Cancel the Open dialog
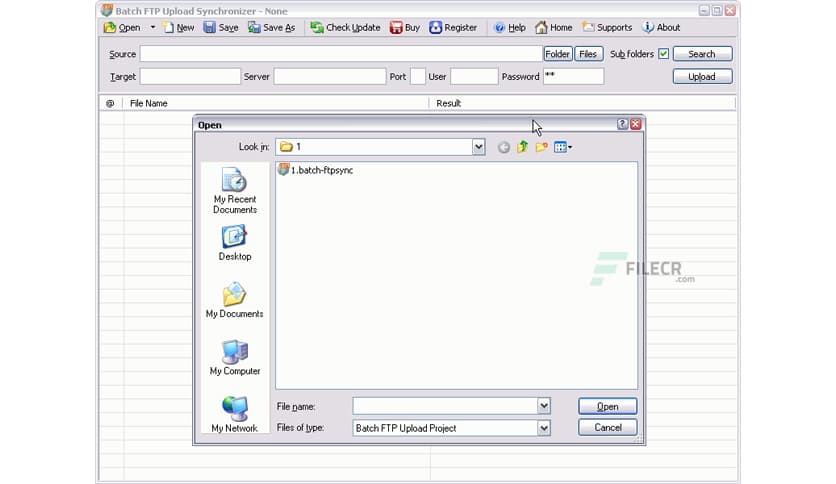Viewport: 836px width, 484px height. [607, 427]
